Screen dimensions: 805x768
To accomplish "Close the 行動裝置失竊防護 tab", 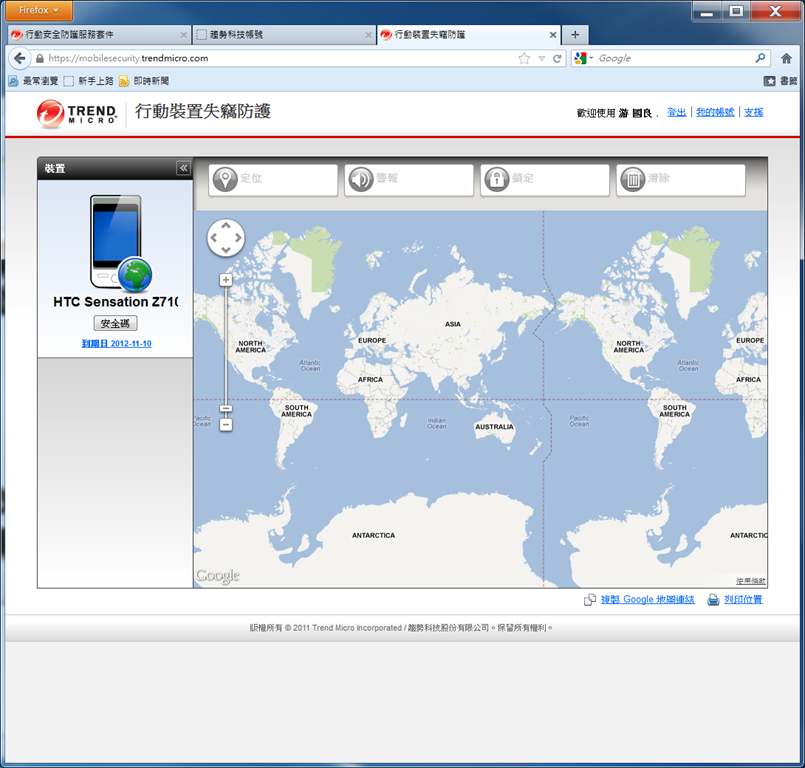I will [x=553, y=35].
